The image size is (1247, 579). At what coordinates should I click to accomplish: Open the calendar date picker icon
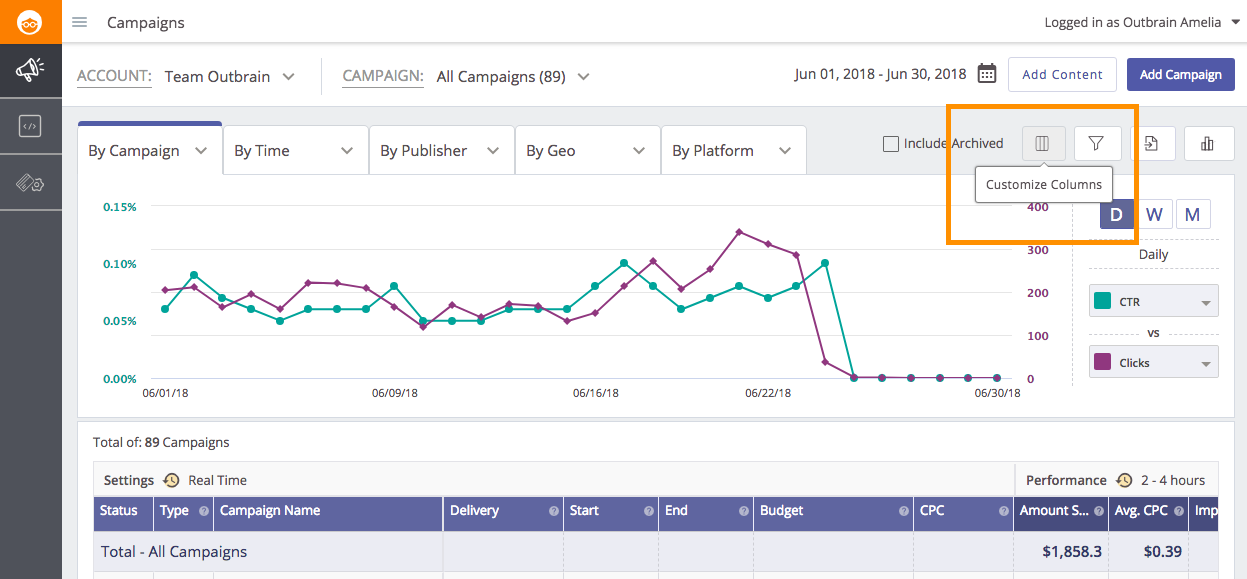pyautogui.click(x=986, y=74)
